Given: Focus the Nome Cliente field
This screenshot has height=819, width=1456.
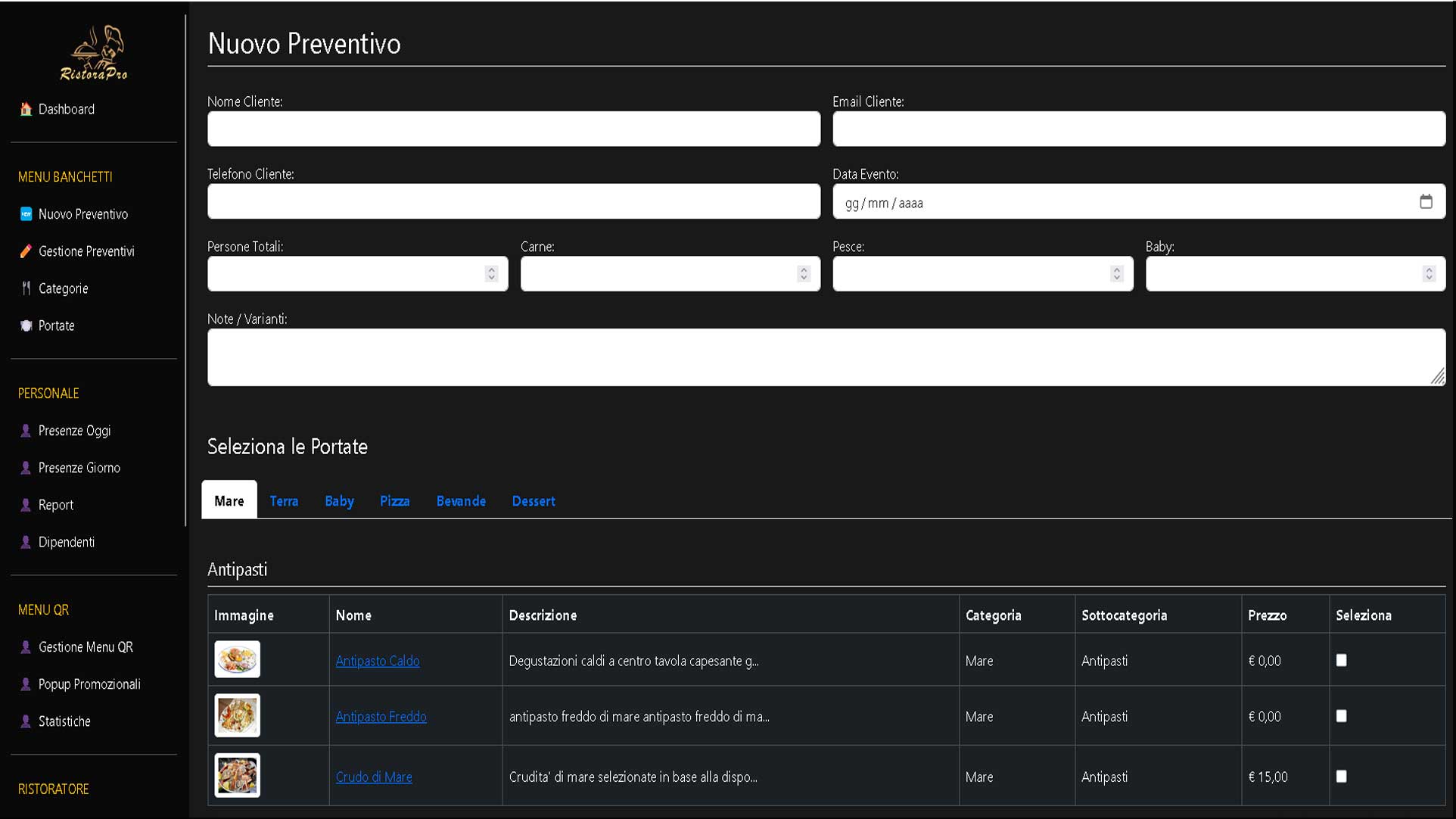Looking at the screenshot, I should click(514, 129).
